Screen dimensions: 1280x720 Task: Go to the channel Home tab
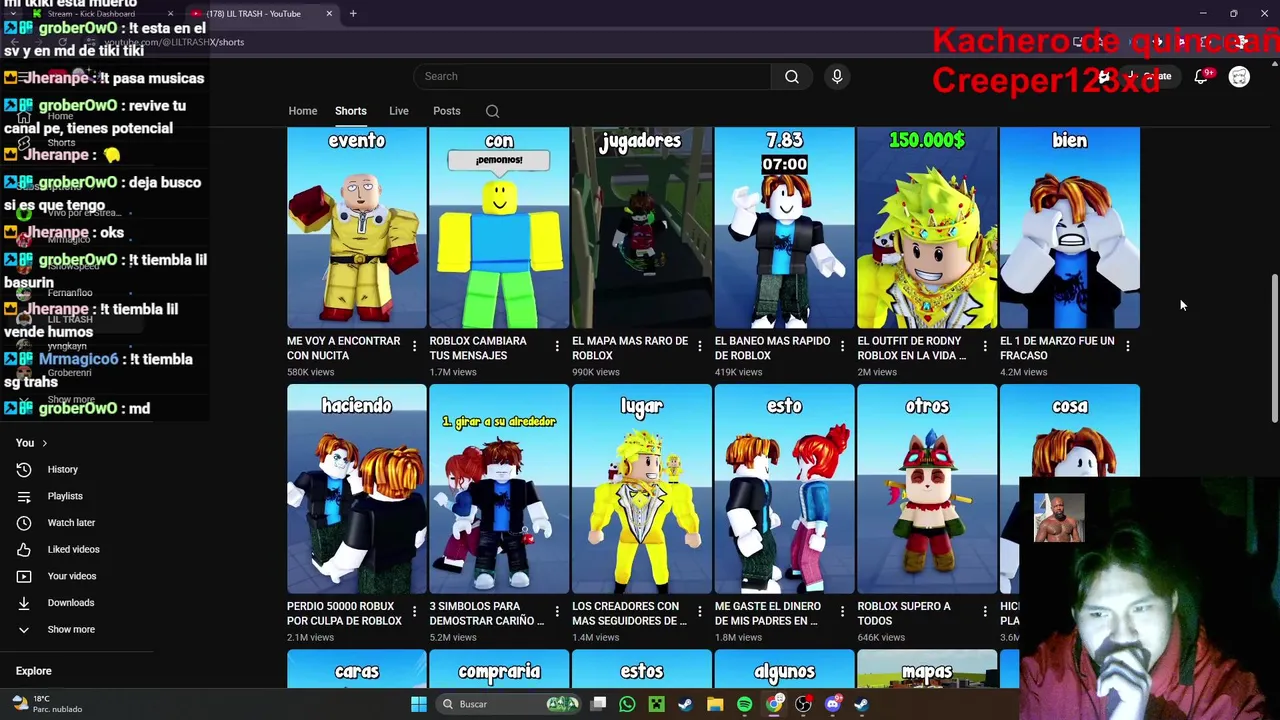[x=302, y=111]
